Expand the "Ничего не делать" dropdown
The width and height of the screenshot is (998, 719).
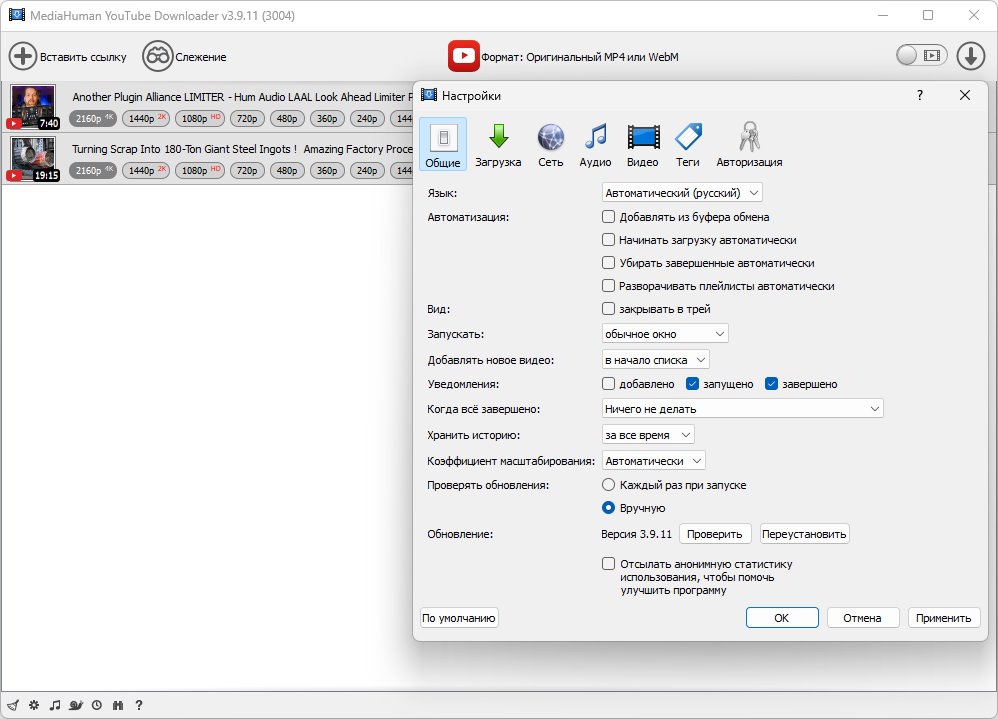[x=742, y=408]
